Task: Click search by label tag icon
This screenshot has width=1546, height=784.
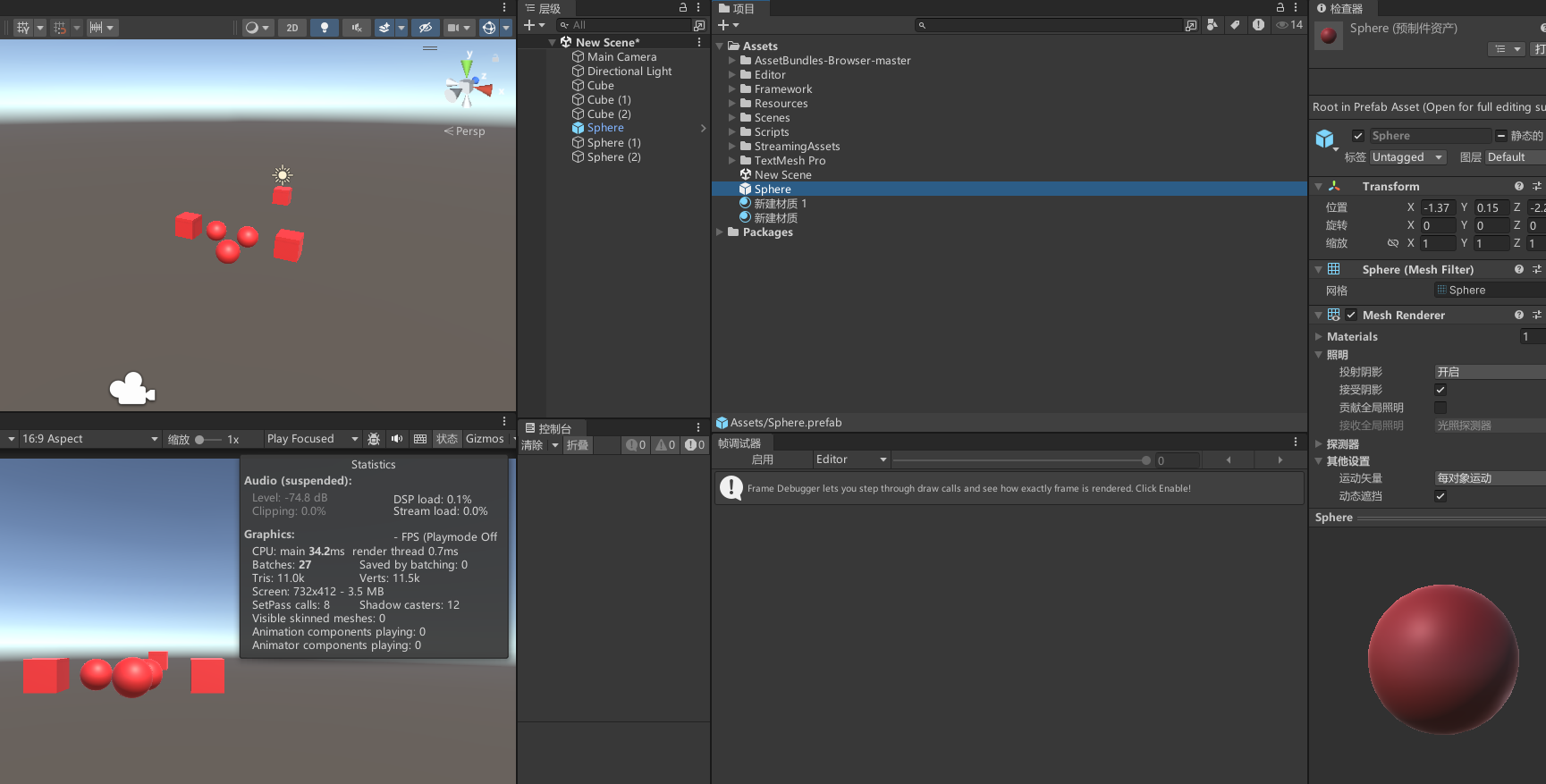Action: 1235,25
